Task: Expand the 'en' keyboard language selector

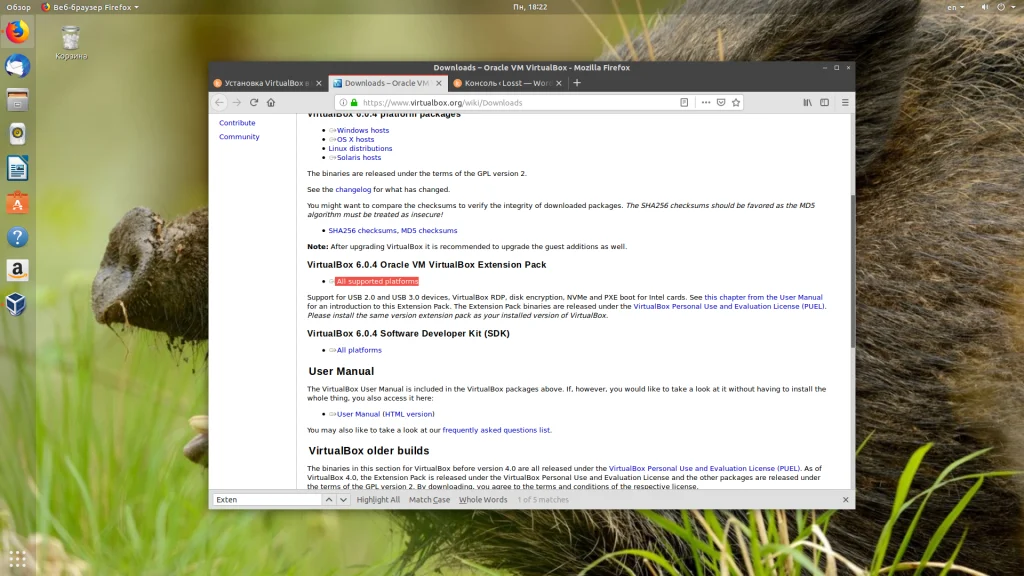Action: point(957,7)
